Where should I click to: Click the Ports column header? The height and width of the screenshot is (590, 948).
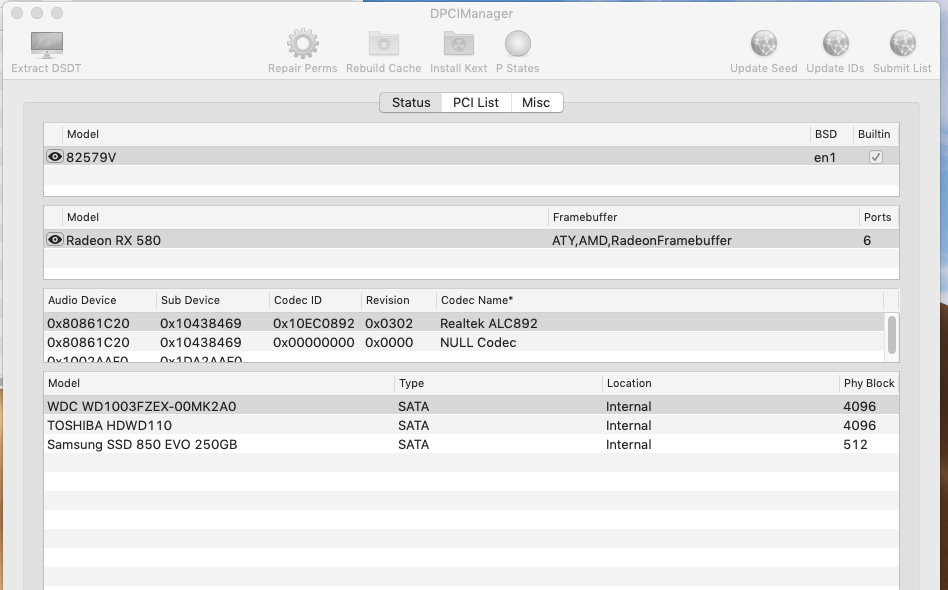pyautogui.click(x=877, y=217)
